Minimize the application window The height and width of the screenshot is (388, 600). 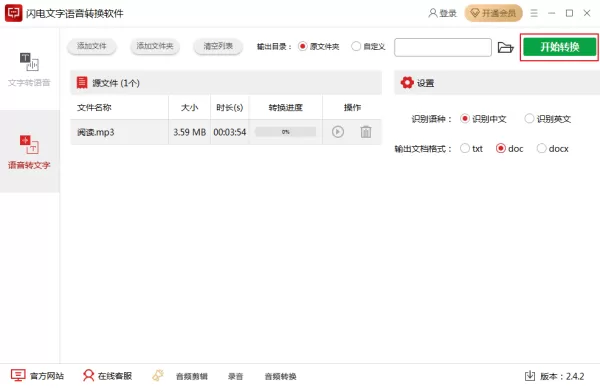pyautogui.click(x=551, y=13)
